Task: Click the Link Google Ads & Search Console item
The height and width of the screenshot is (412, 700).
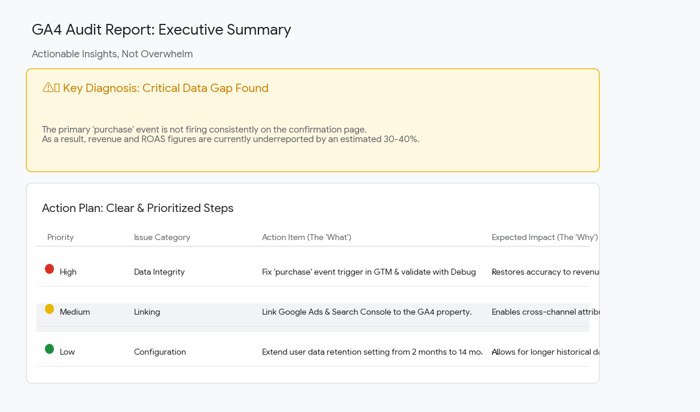Action: point(366,312)
